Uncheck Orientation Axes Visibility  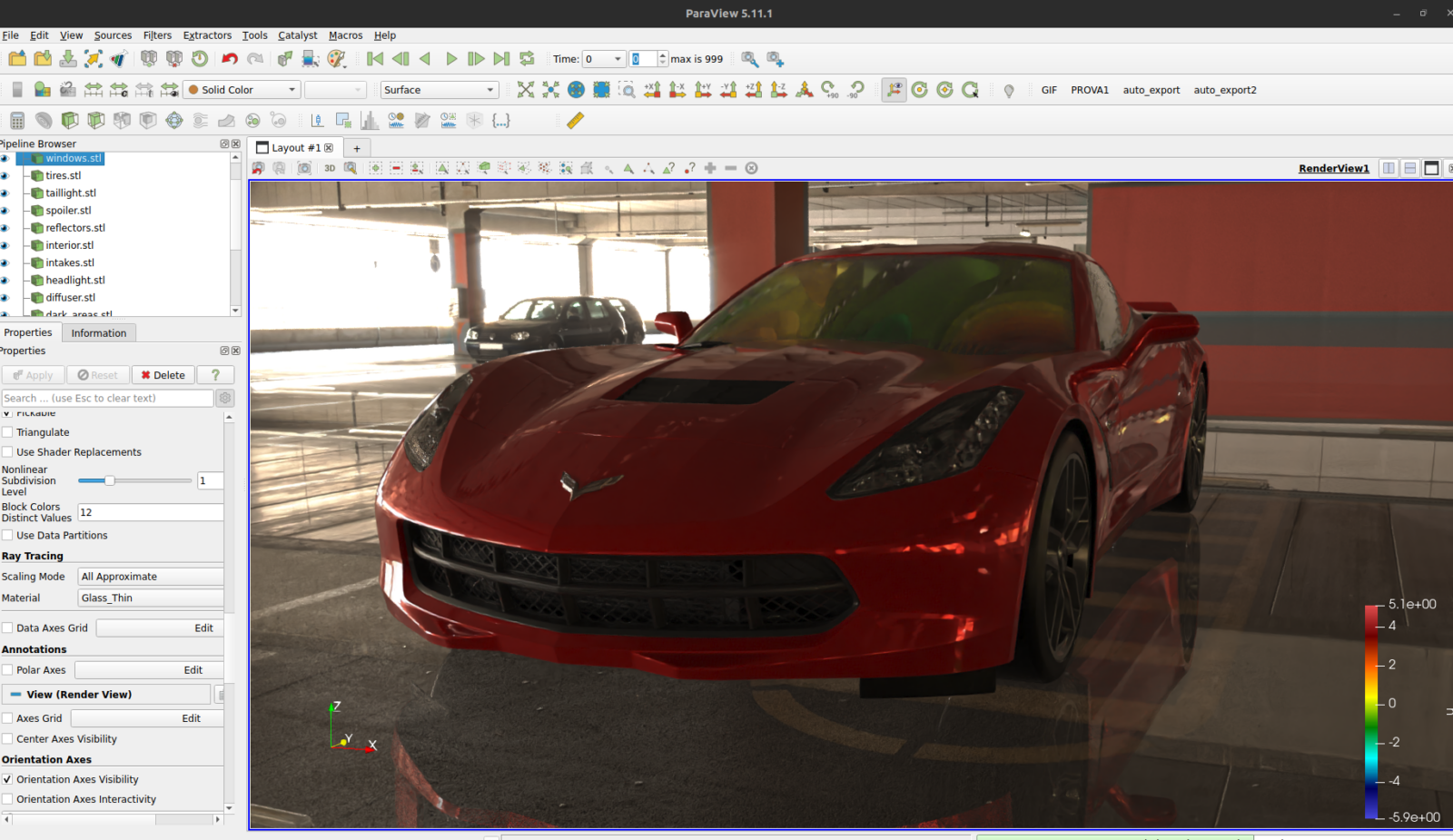(x=7, y=779)
